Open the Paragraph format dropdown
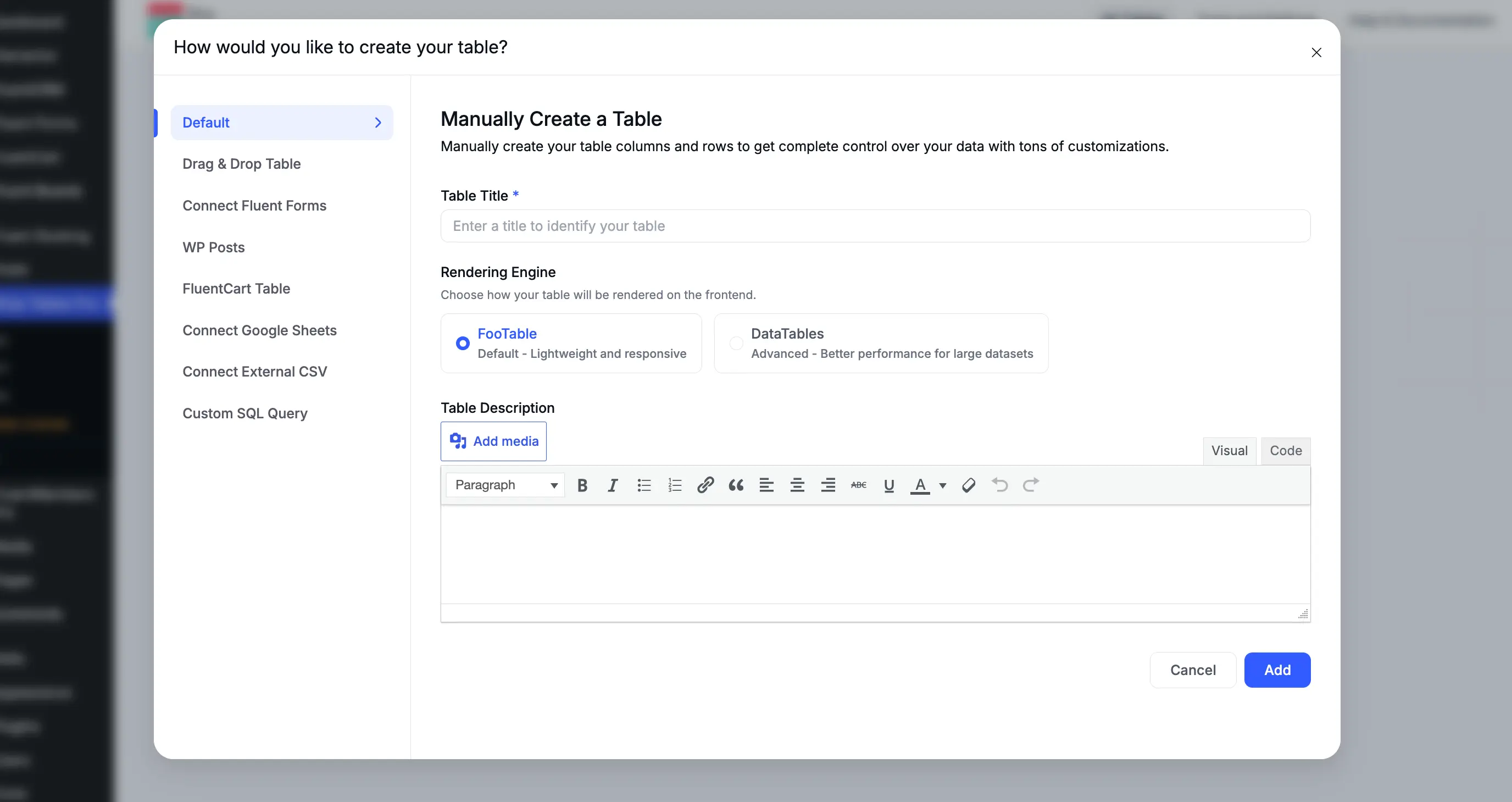1512x802 pixels. 505,485
